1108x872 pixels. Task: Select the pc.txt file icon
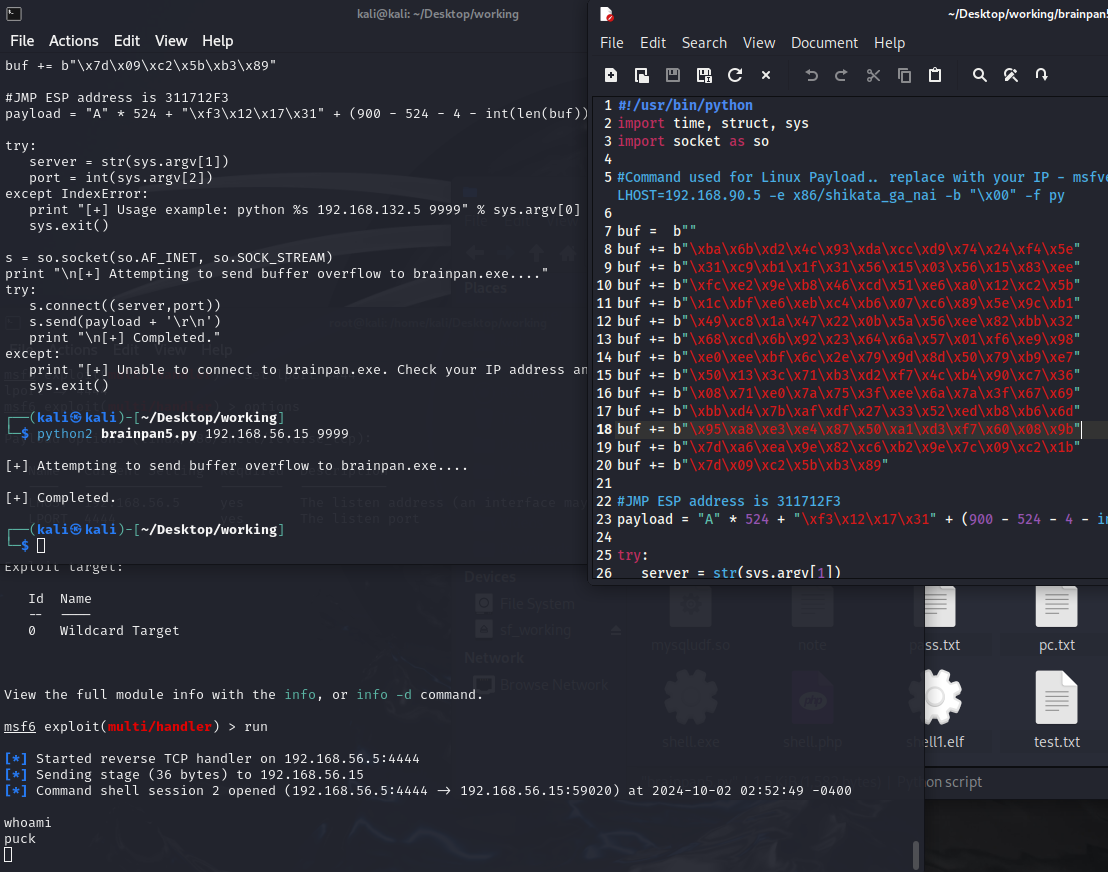(1056, 607)
